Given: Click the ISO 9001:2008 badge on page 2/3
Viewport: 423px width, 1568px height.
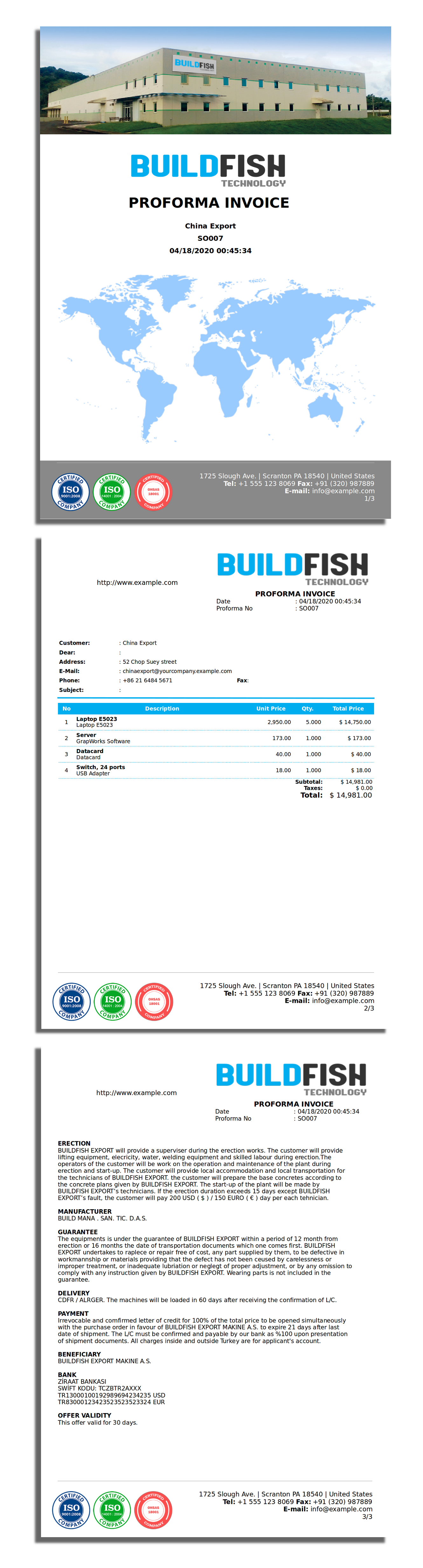Looking at the screenshot, I should [x=72, y=1001].
